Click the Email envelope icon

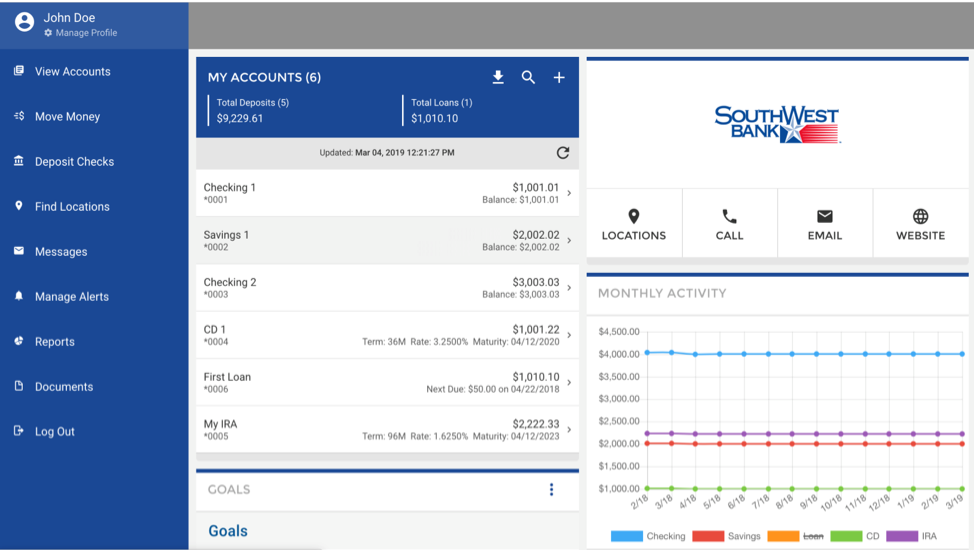[x=824, y=217]
